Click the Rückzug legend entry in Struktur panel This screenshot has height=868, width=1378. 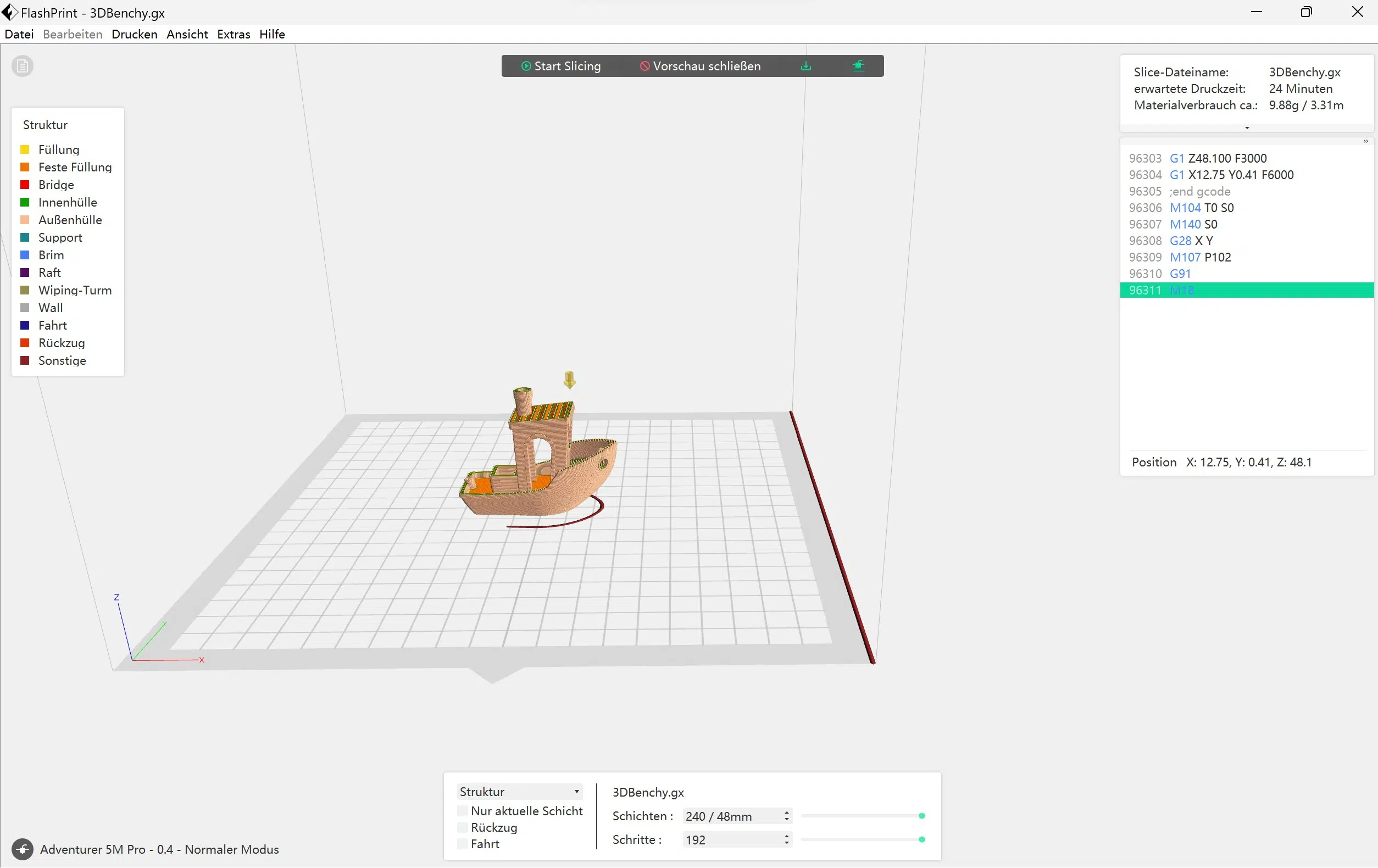click(x=61, y=343)
